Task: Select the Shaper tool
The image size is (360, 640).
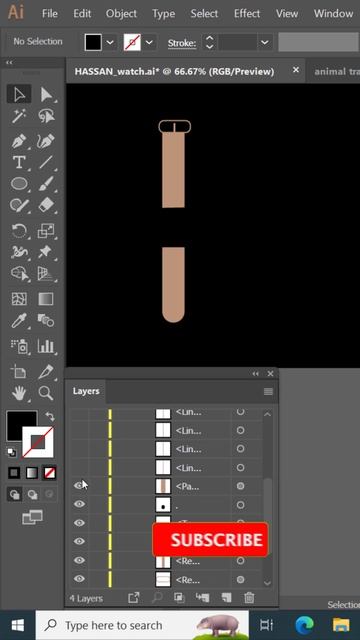Action: tap(19, 205)
